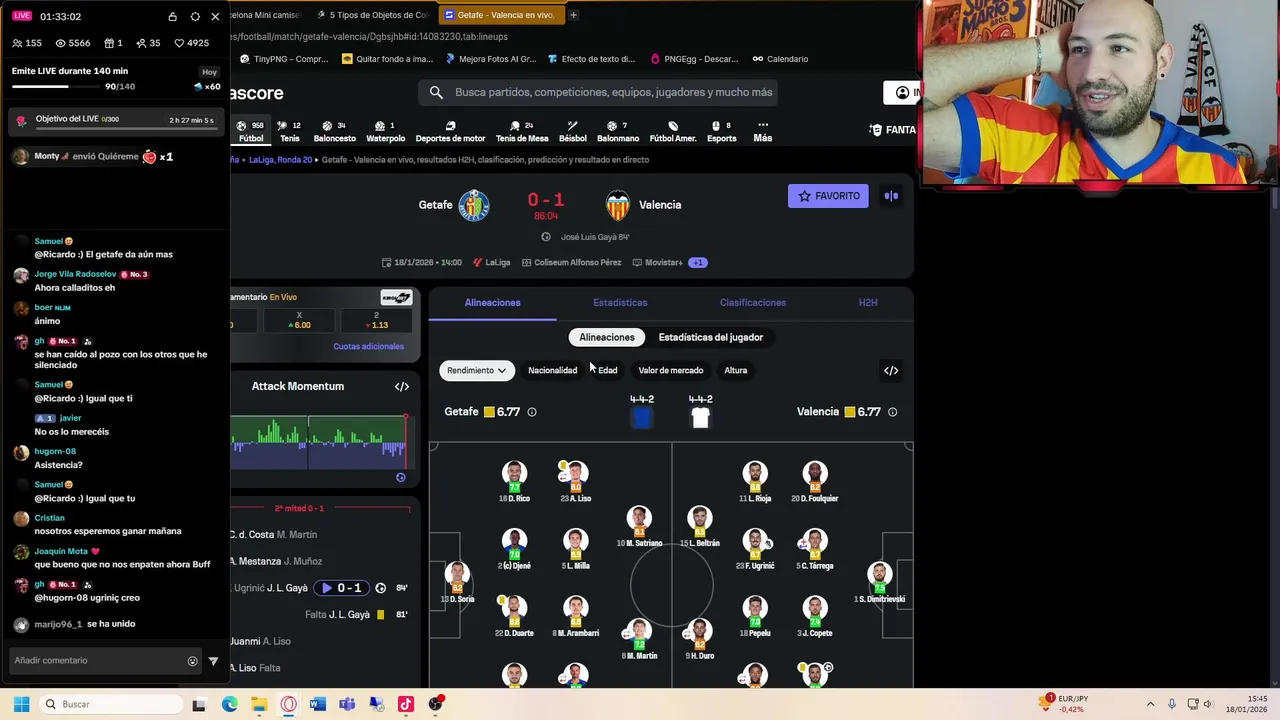Click embed code icon beside Attack Momentum
Image resolution: width=1280 pixels, height=720 pixels.
(x=402, y=387)
